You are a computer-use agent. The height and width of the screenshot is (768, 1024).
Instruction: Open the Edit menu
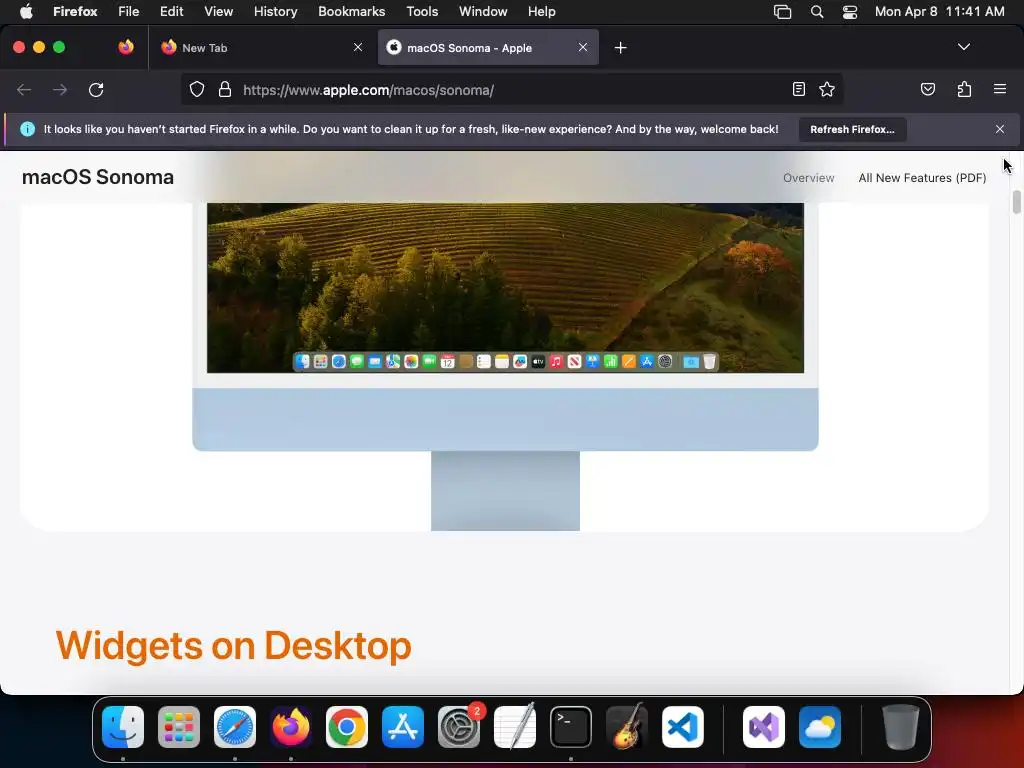(171, 11)
